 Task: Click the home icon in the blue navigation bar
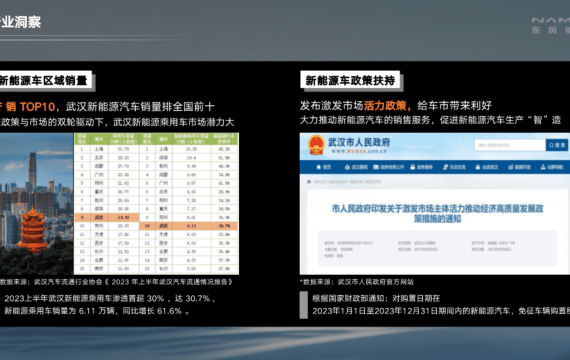pos(319,167)
